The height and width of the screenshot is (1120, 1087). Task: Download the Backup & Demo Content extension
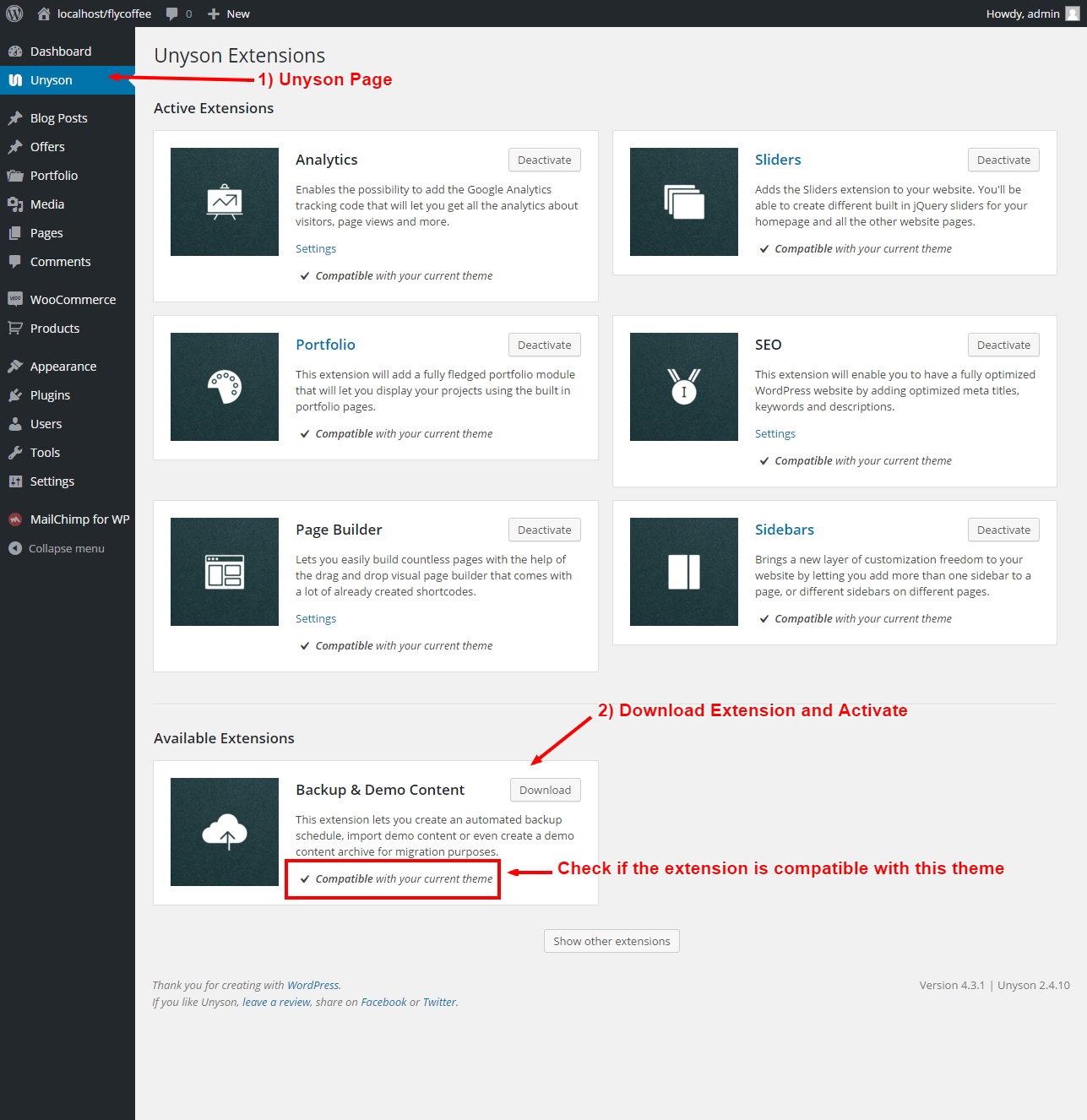[x=545, y=790]
